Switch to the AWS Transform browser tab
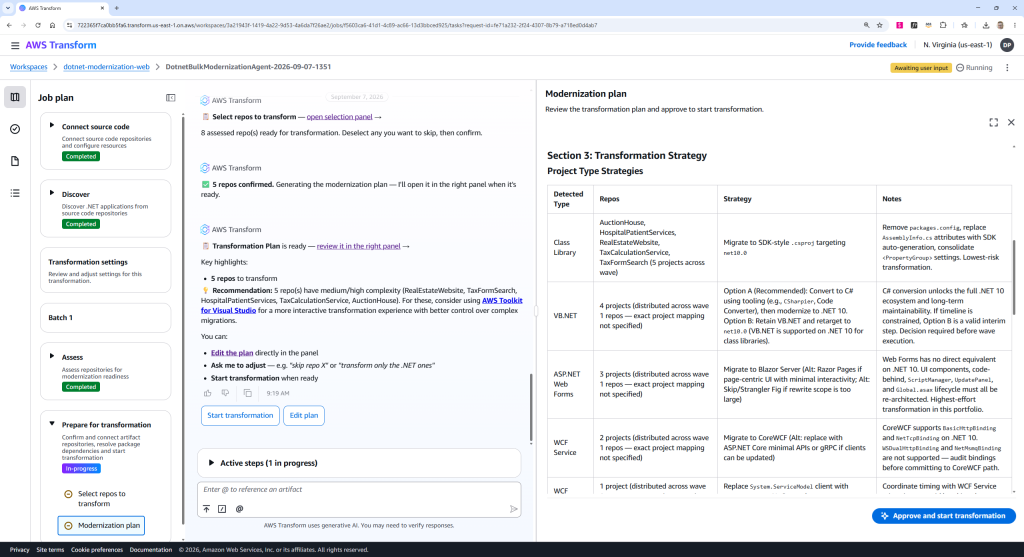The width and height of the screenshot is (1024, 557). [62, 8]
